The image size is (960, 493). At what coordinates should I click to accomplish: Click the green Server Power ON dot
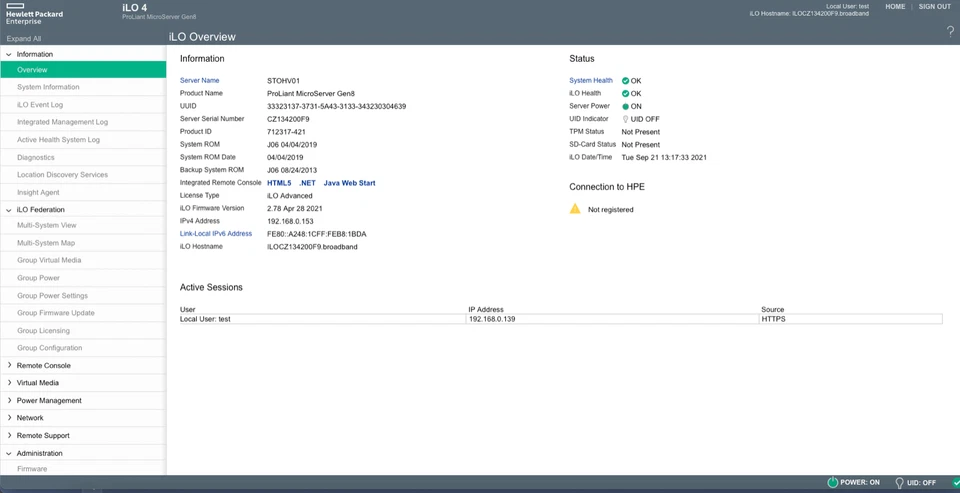pyautogui.click(x=626, y=107)
